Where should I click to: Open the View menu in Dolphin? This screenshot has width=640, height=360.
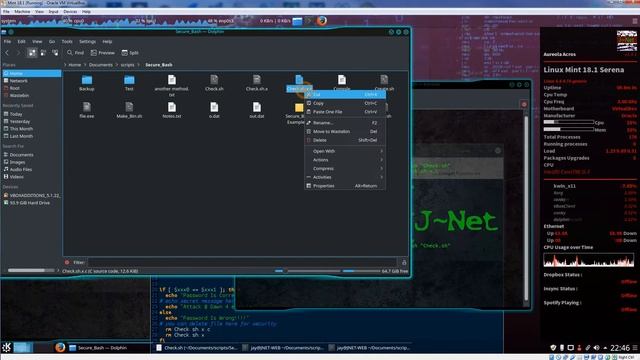pyautogui.click(x=37, y=42)
